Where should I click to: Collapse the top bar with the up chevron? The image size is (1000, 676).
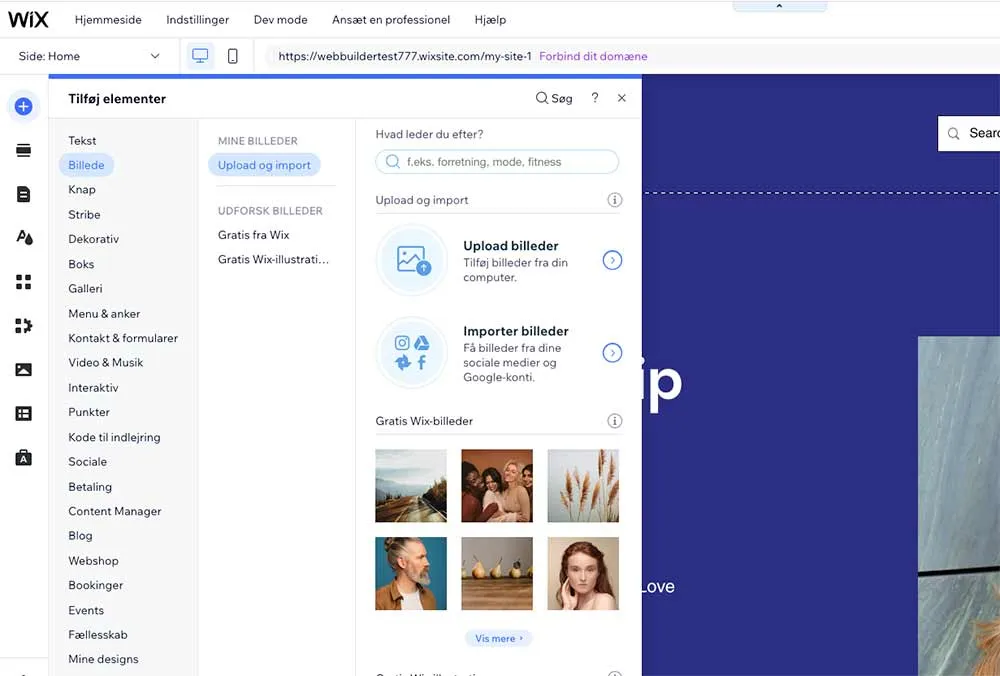tap(779, 6)
